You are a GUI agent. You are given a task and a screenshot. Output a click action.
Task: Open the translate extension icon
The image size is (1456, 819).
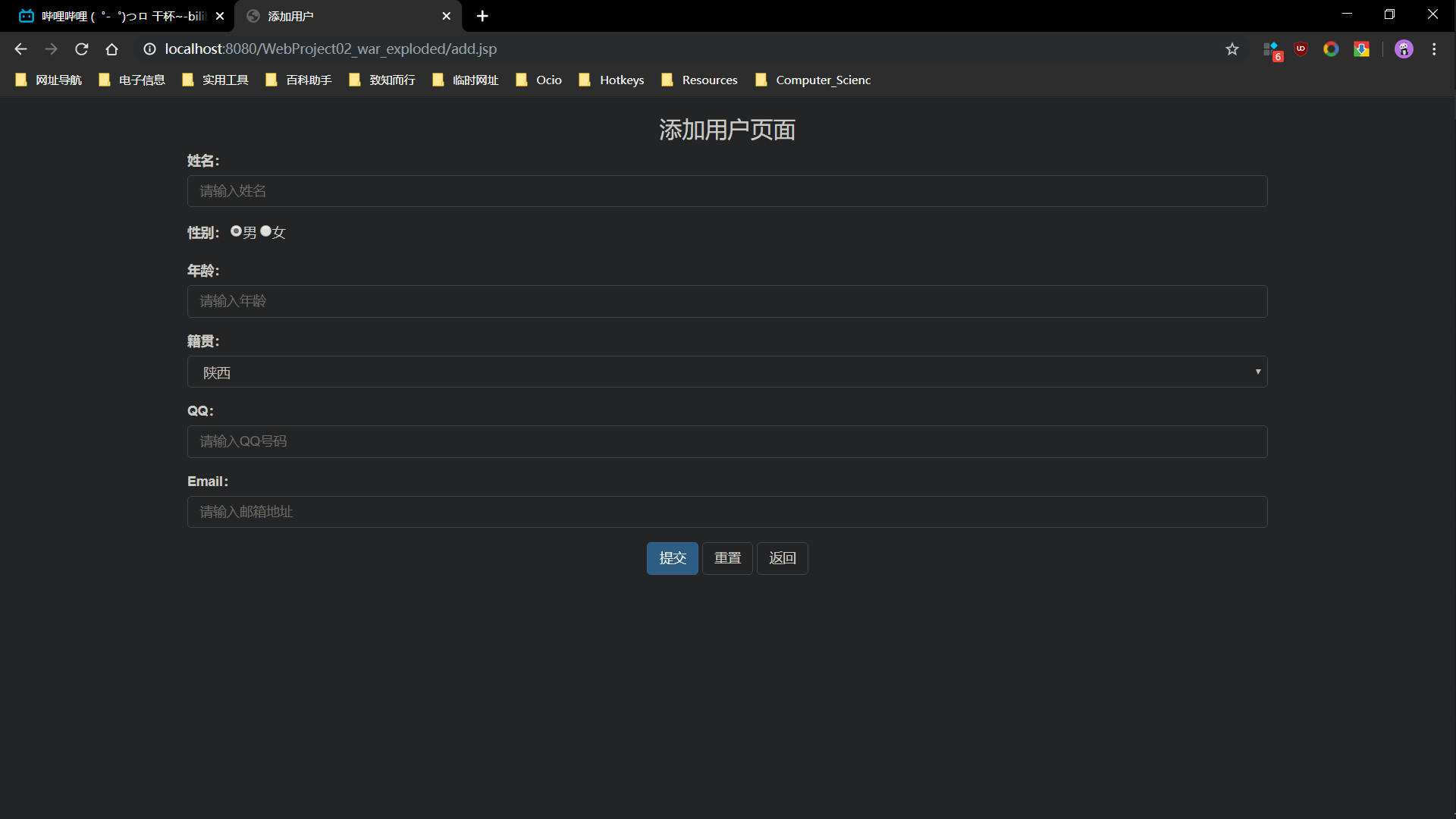(1362, 49)
